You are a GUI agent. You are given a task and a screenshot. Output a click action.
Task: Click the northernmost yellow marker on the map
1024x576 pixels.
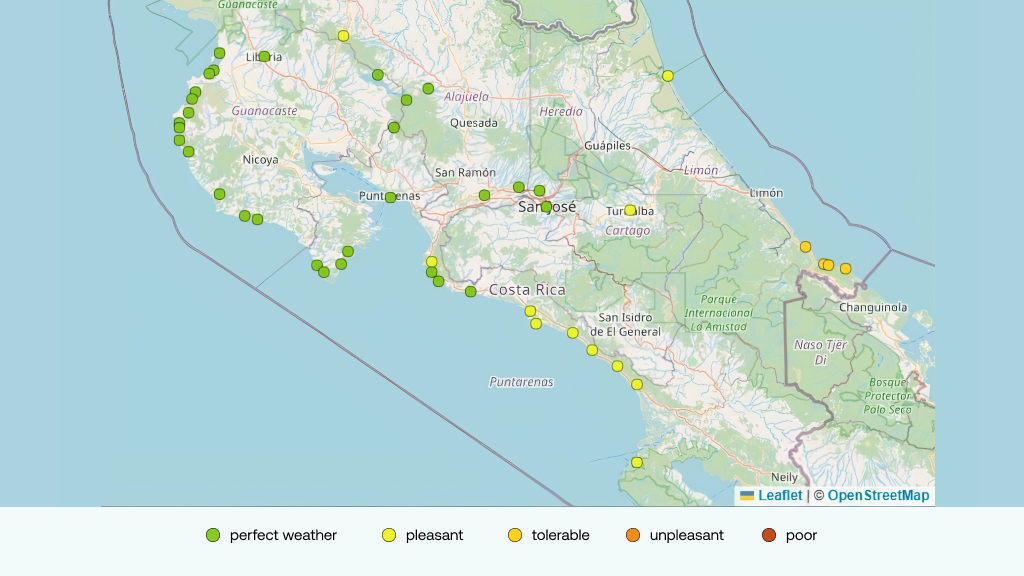[x=343, y=36]
